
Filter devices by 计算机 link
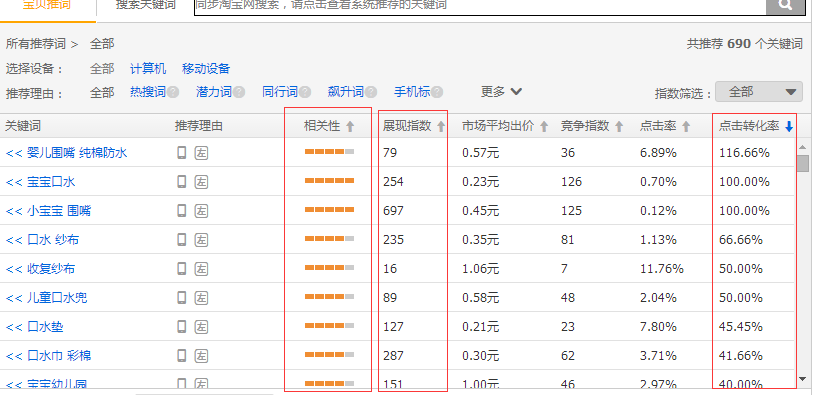click(x=148, y=69)
